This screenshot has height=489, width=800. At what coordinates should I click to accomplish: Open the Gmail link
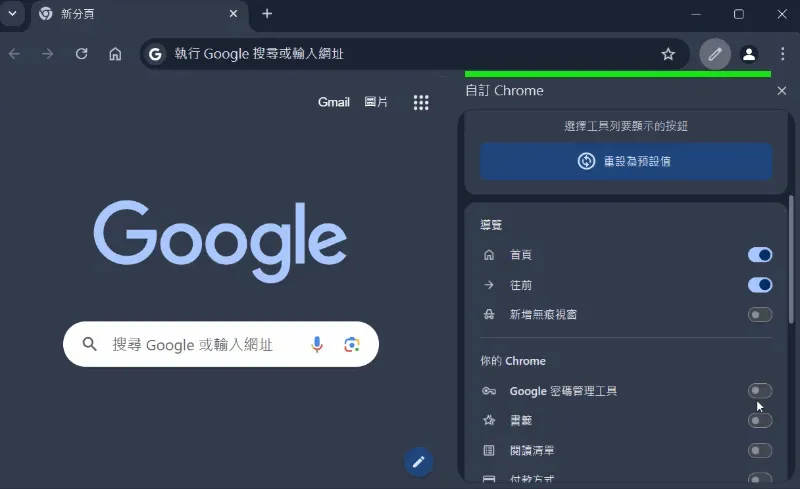click(x=334, y=102)
